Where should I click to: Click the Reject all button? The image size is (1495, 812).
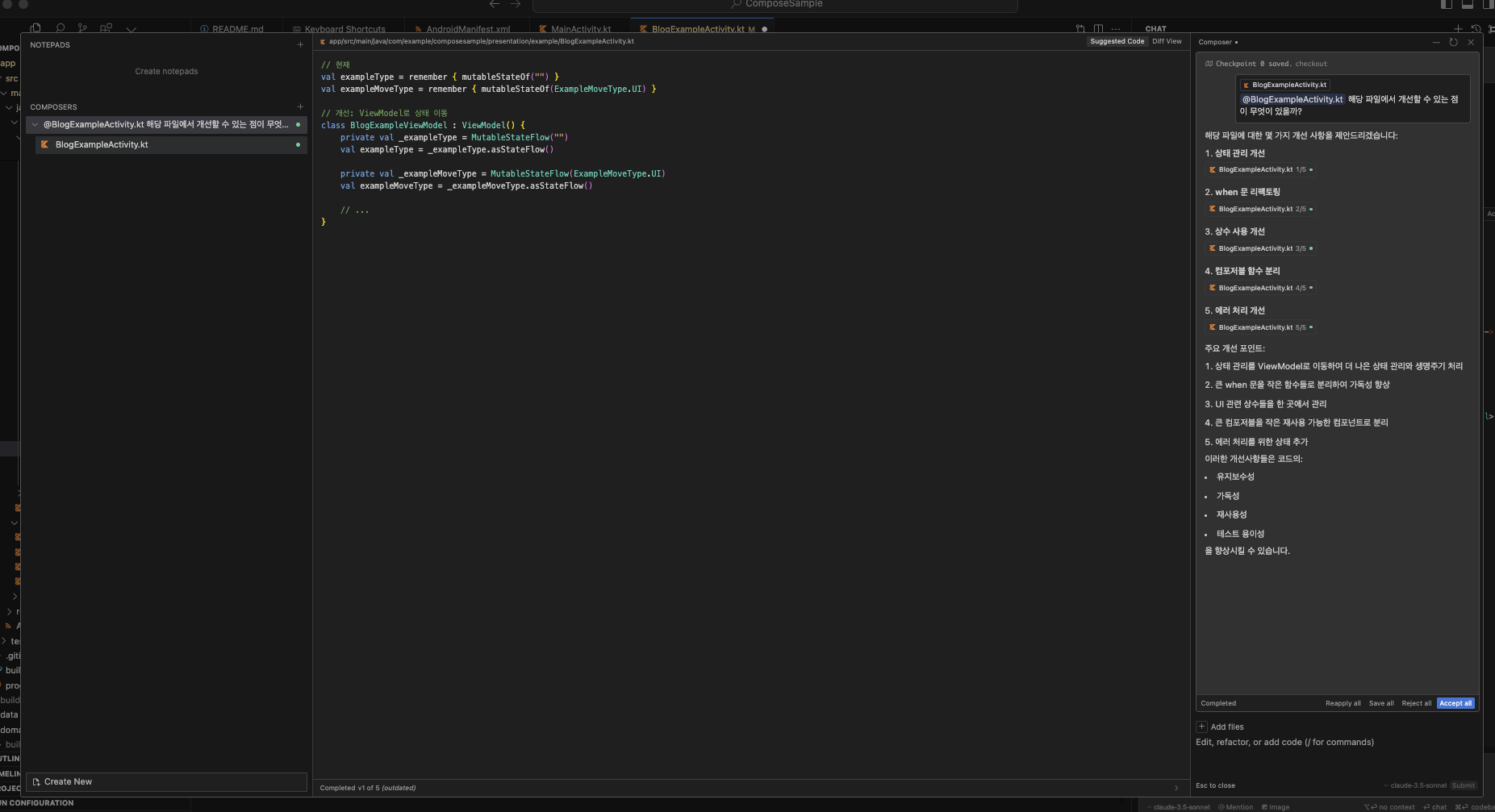tap(1416, 703)
